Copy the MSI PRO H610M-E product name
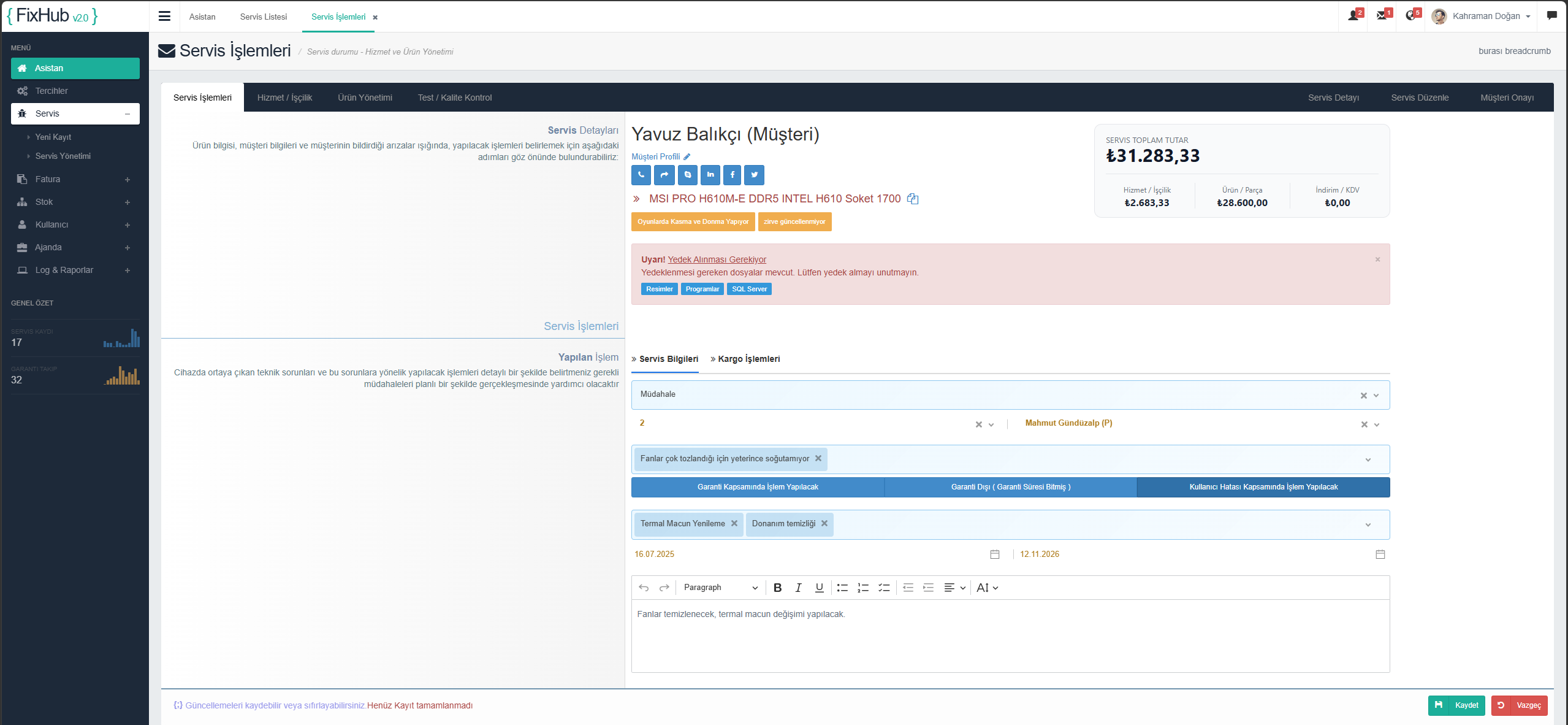 click(913, 199)
